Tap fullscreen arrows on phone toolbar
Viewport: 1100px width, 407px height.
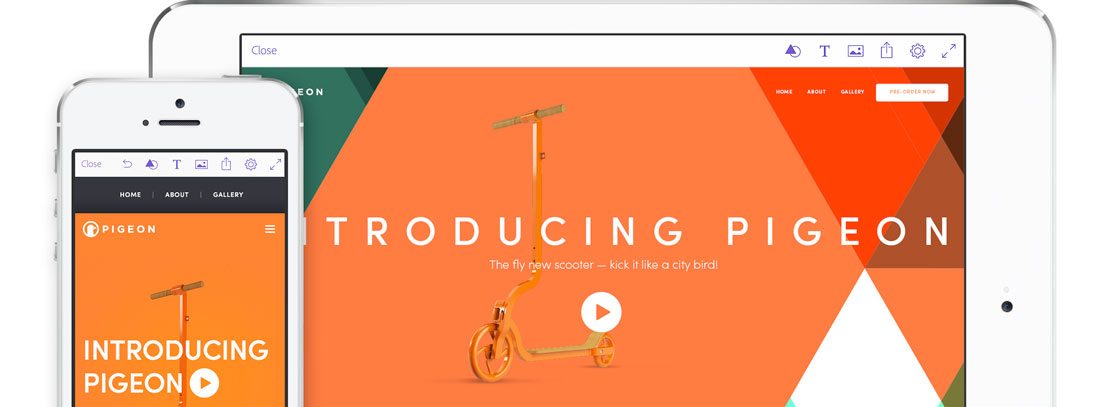pos(276,164)
